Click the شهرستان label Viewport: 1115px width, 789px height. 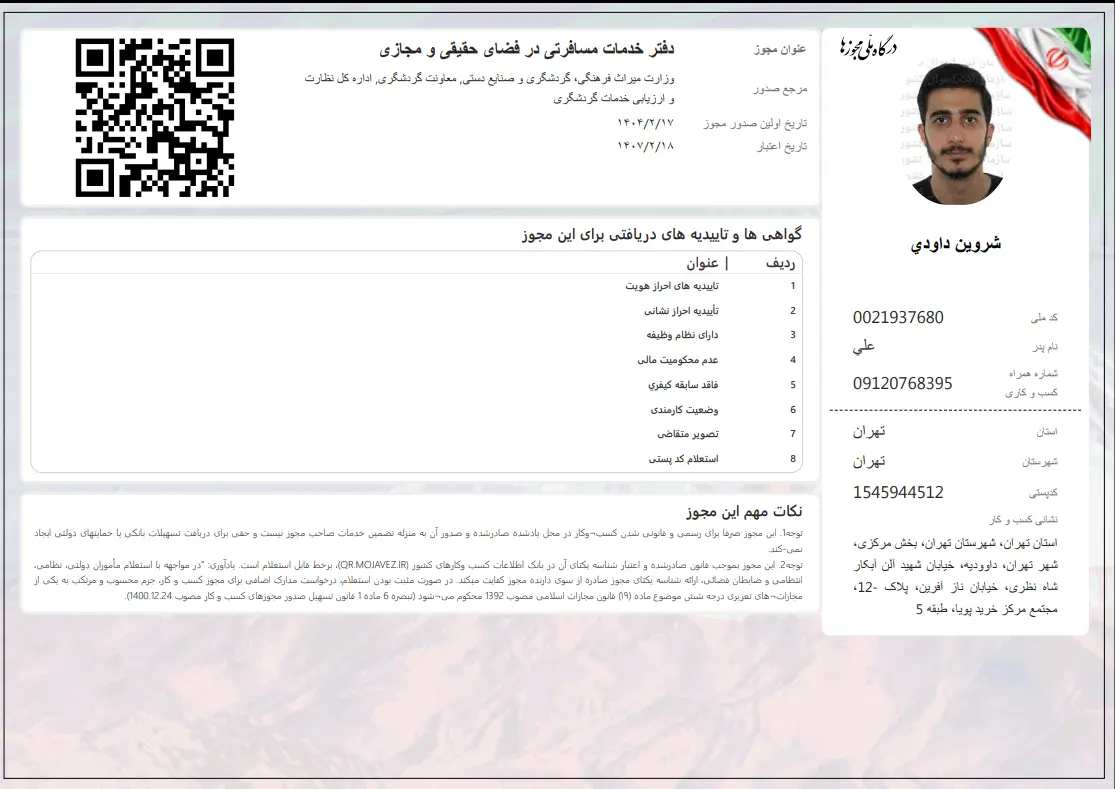coord(1040,462)
